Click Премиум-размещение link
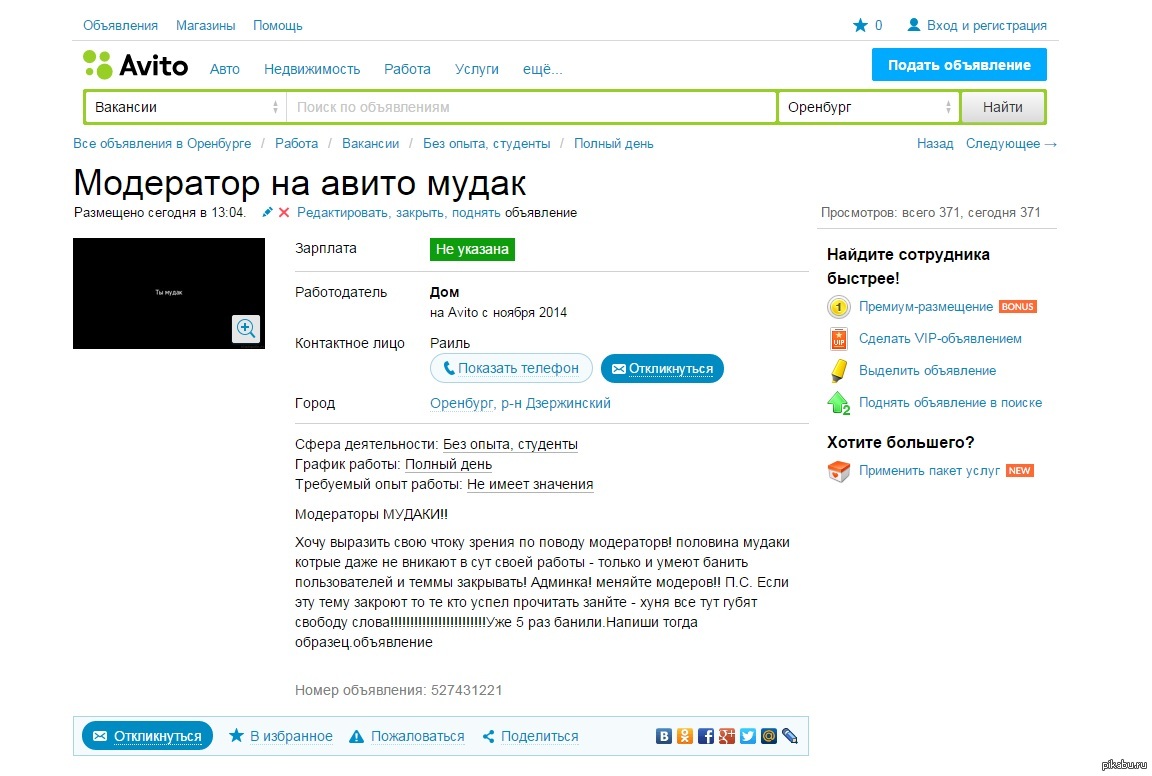This screenshot has width=1152, height=776. 926,307
